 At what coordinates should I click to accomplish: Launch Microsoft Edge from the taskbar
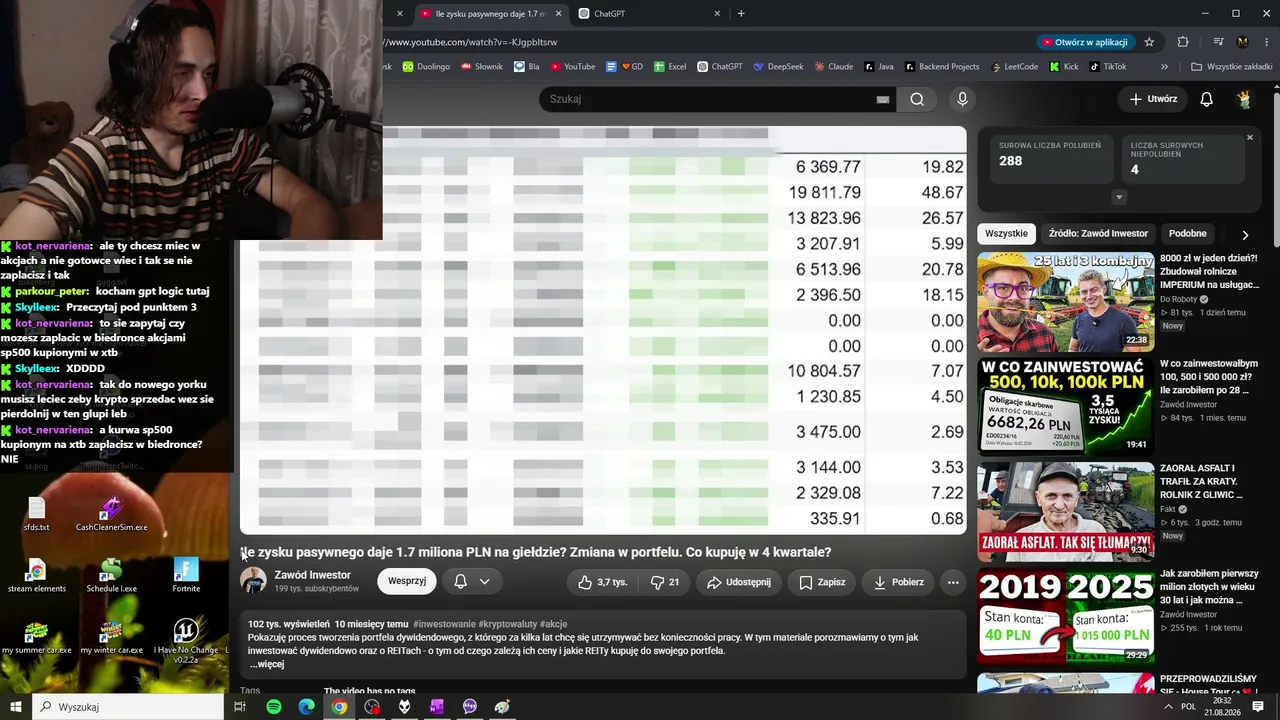click(306, 707)
